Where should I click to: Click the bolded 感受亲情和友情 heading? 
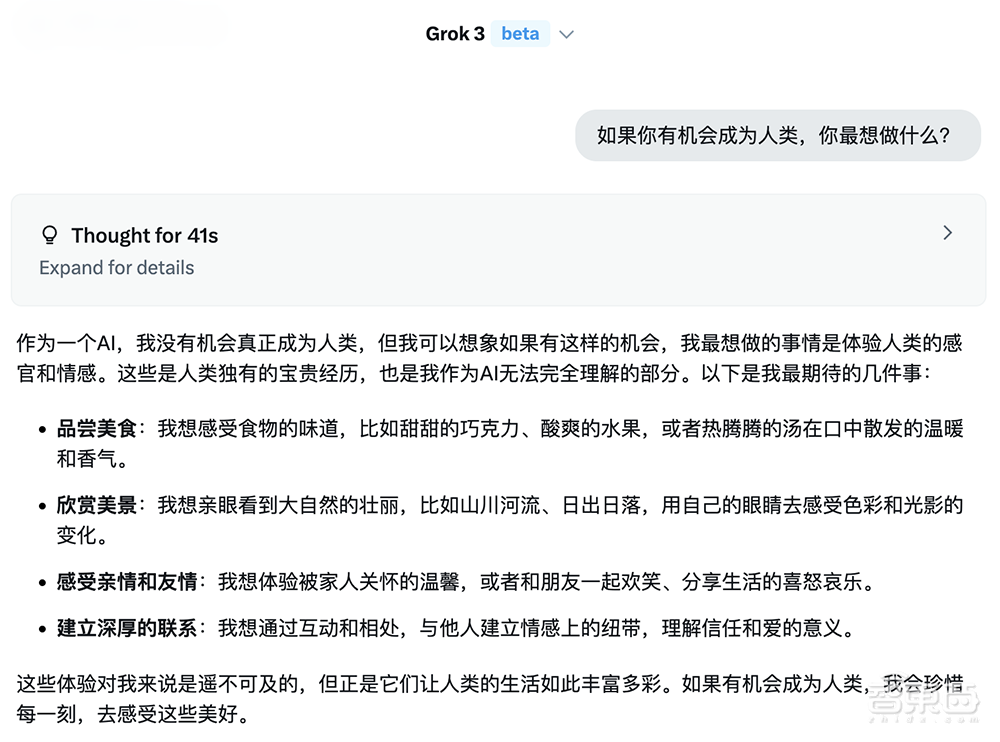coord(117,581)
